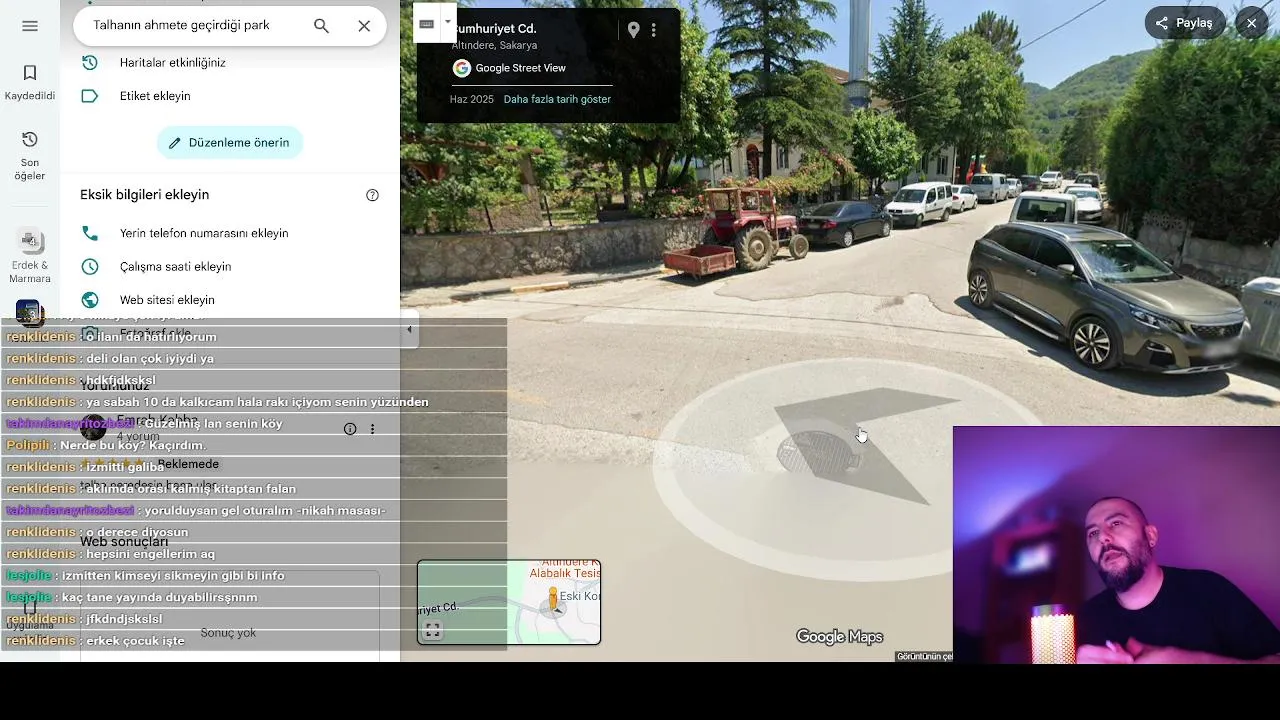Click the Haz 2025 capture date
This screenshot has height=720, width=1280.
[472, 100]
